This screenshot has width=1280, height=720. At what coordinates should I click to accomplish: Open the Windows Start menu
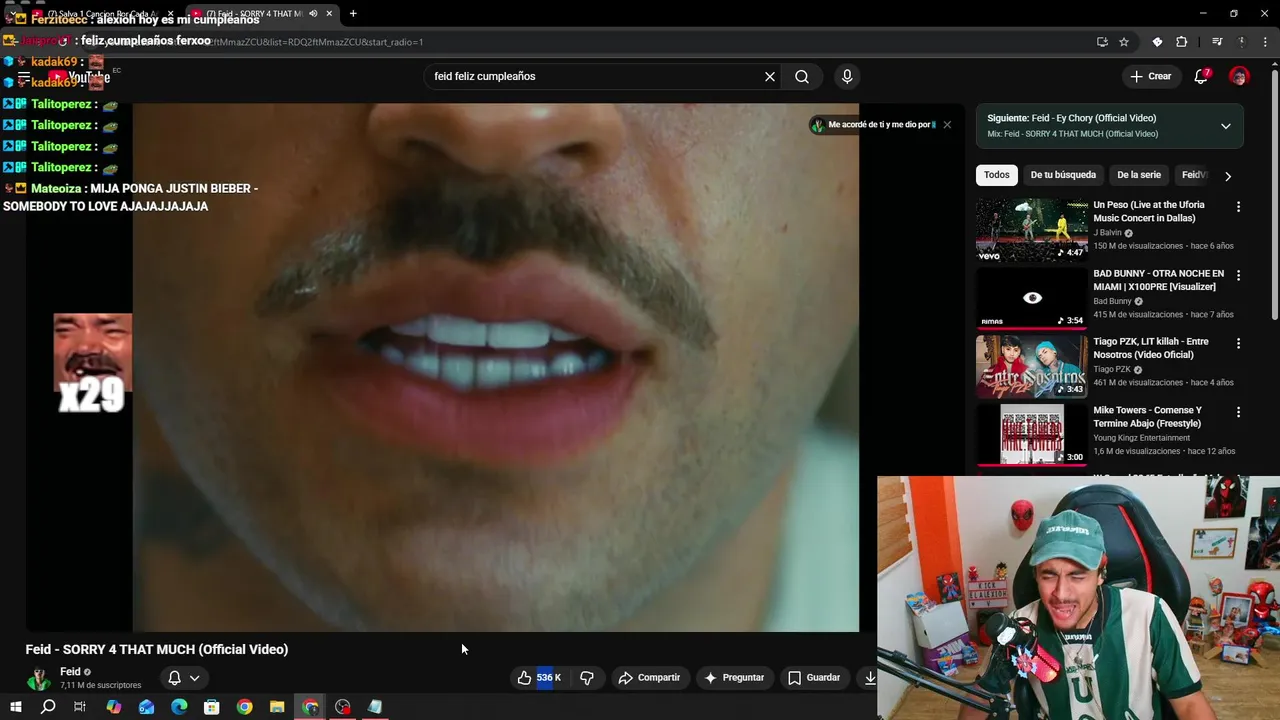15,707
